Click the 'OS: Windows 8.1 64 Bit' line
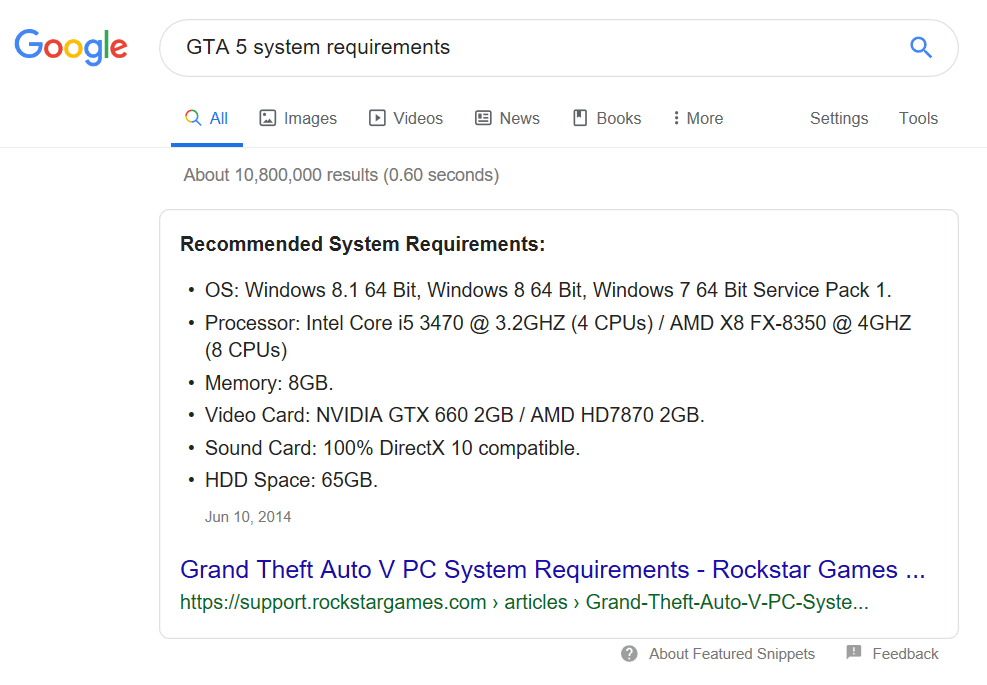Viewport: 987px width, 685px height. (x=548, y=290)
